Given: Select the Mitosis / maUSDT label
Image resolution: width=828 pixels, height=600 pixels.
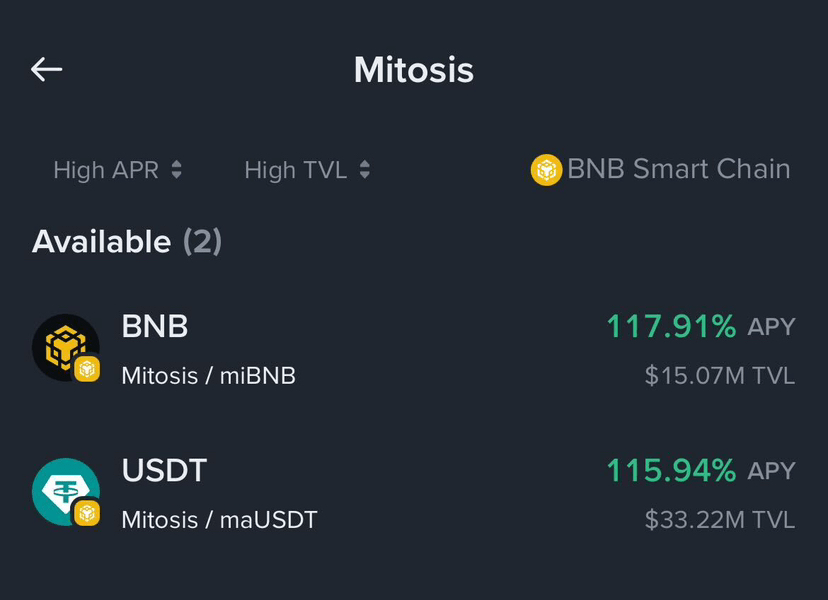Looking at the screenshot, I should point(219,520).
